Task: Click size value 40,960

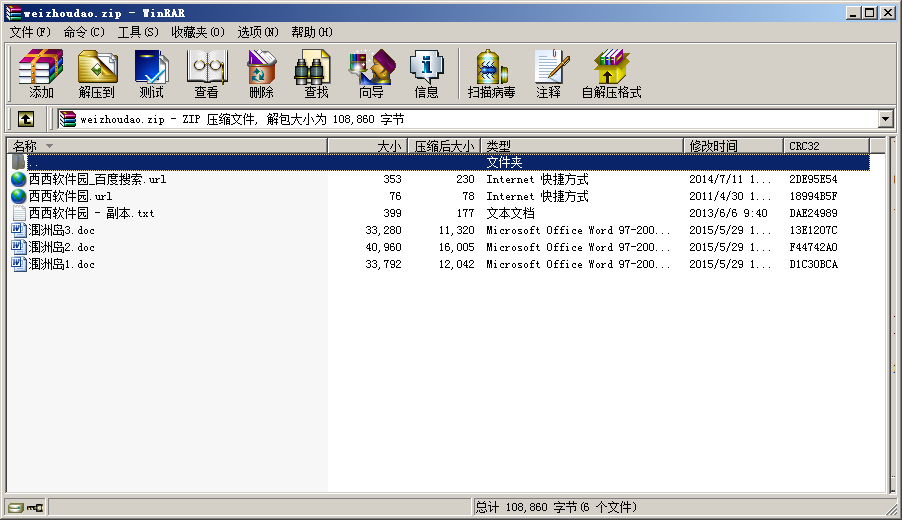Action: (x=383, y=247)
